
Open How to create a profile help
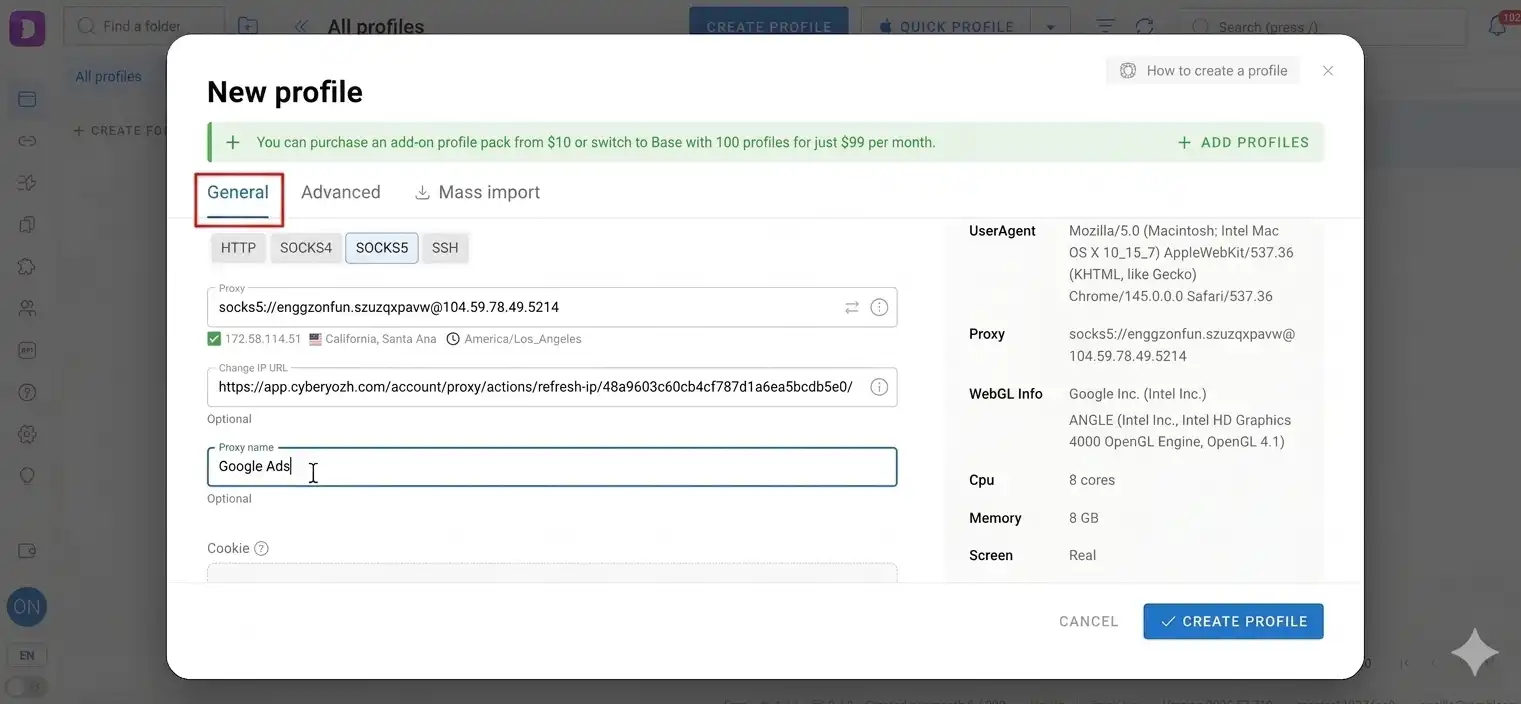coord(1203,70)
